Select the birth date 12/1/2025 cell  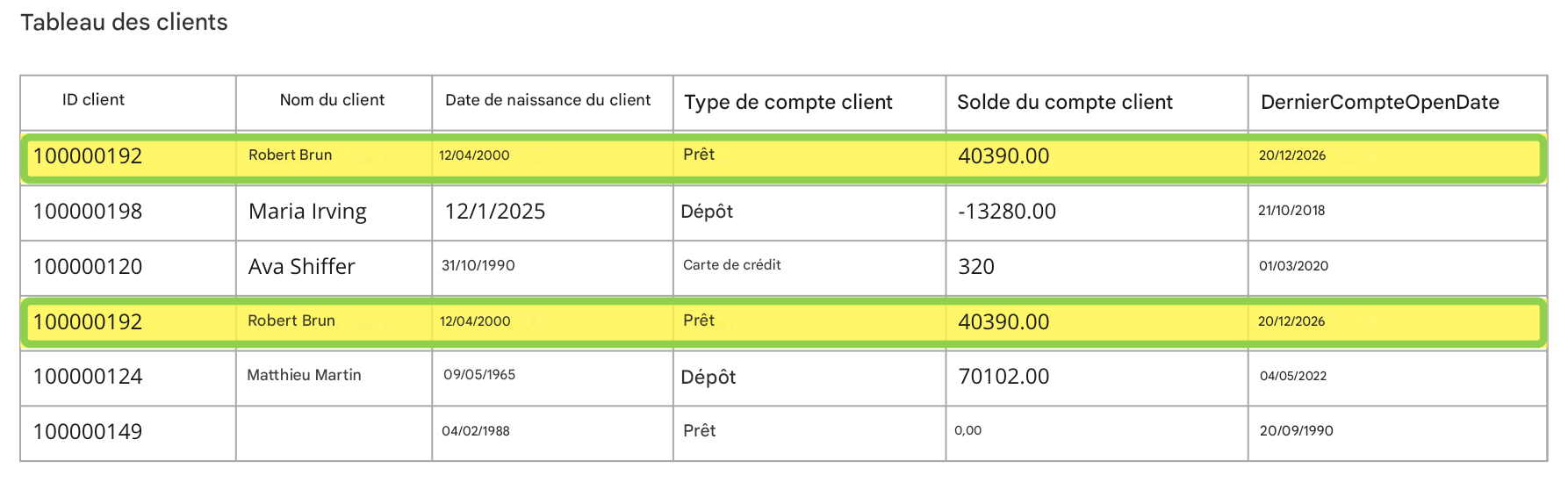(495, 212)
